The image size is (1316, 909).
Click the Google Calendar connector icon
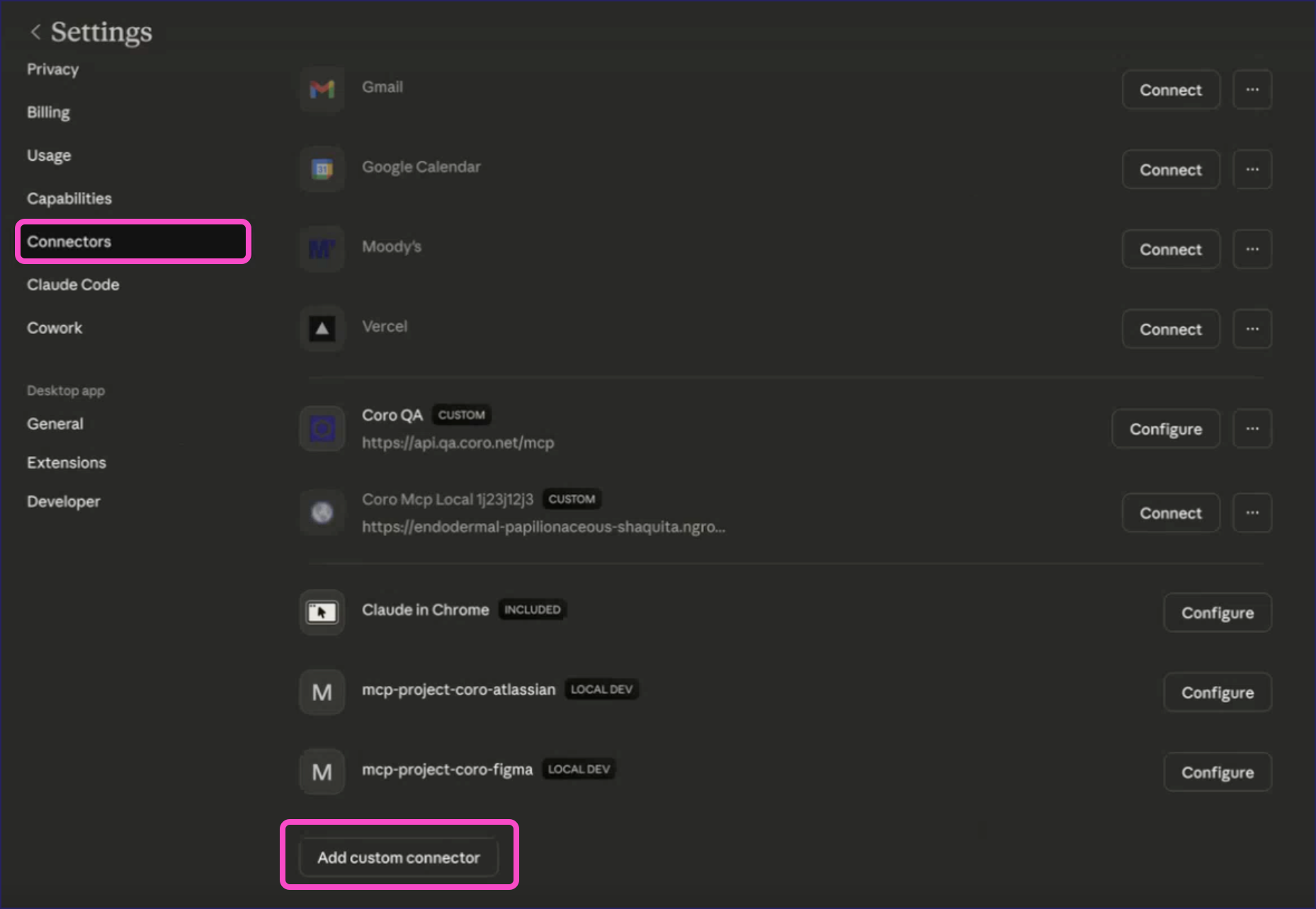[x=322, y=169]
